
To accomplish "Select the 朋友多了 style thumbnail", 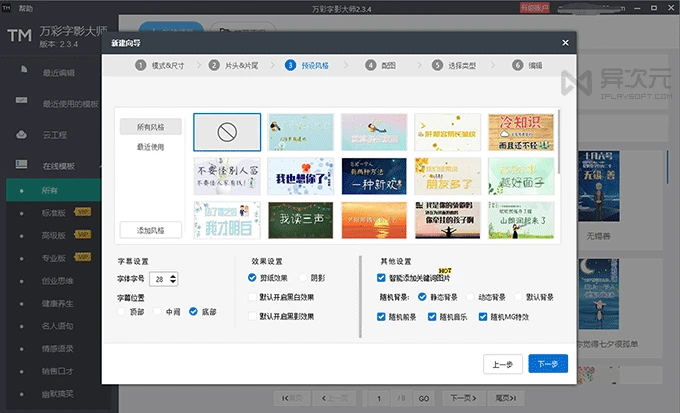I will coord(448,176).
